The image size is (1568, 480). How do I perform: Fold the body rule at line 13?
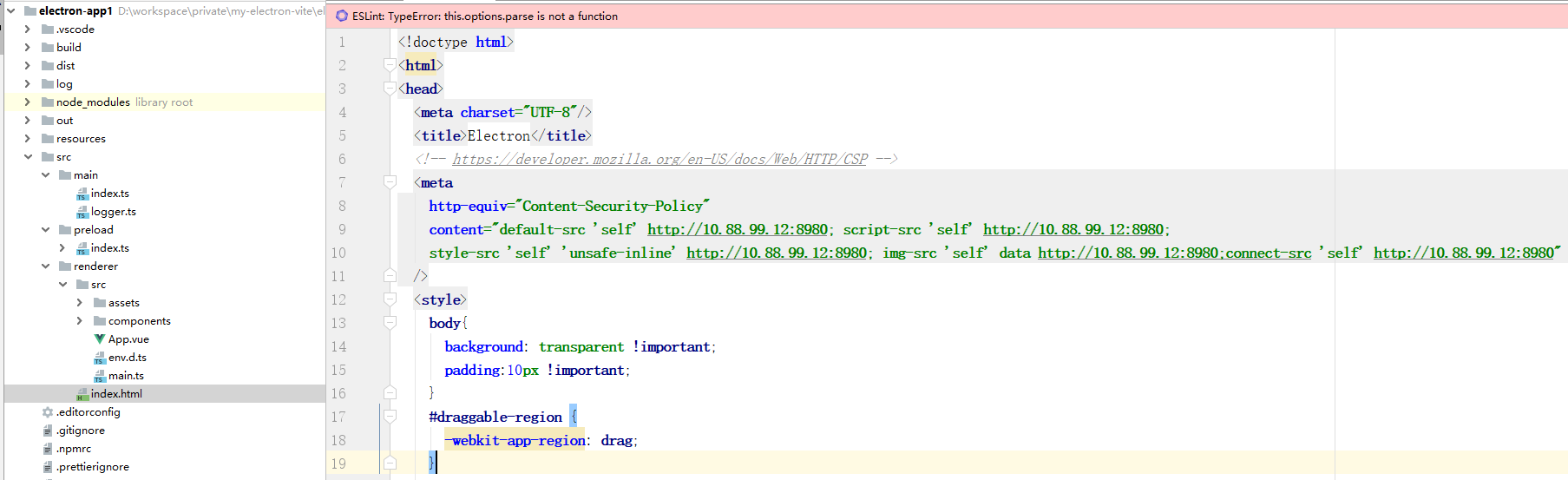coord(390,323)
